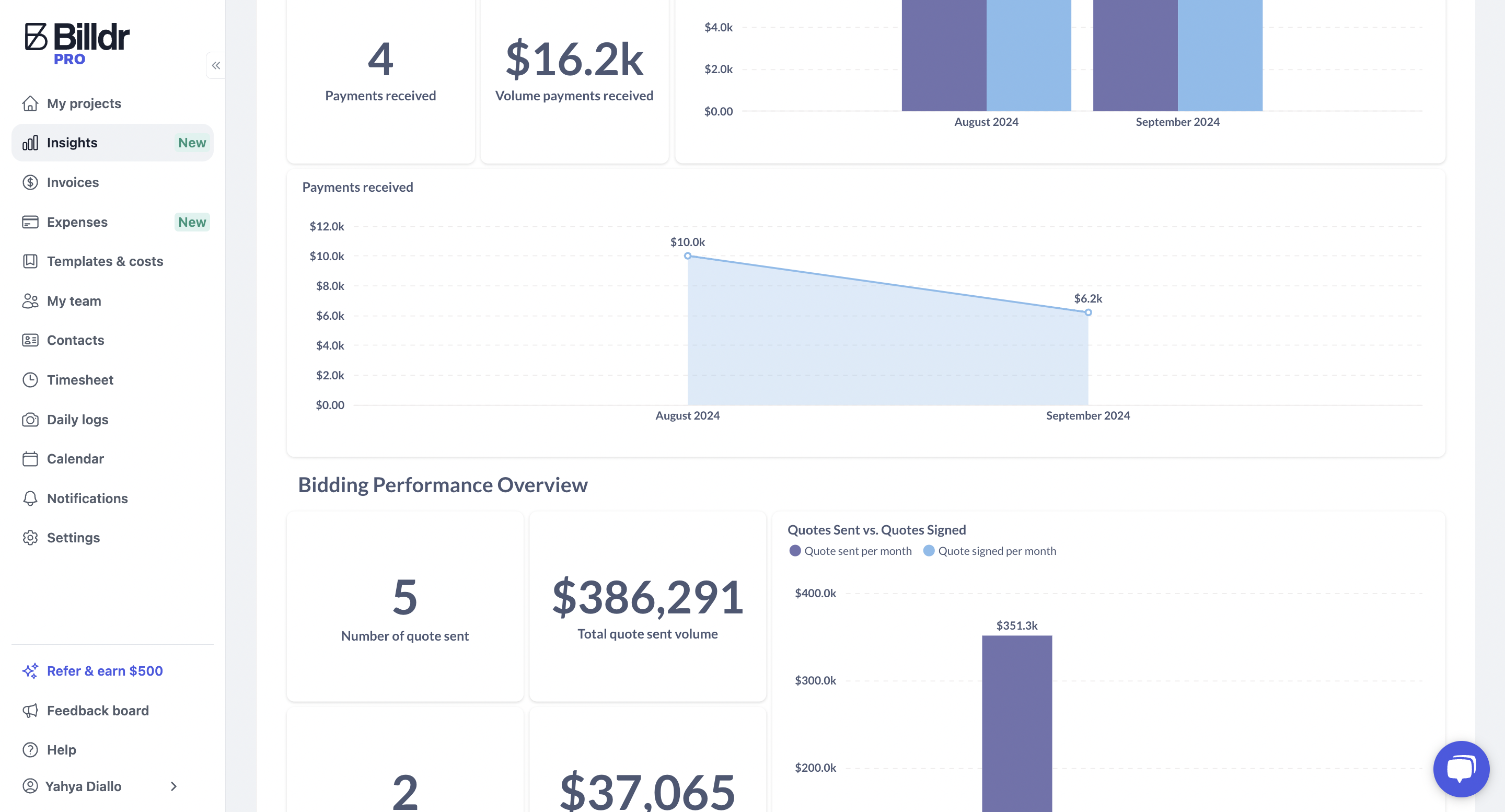Image resolution: width=1505 pixels, height=812 pixels.
Task: Toggle Quote signed per month legend
Action: click(990, 551)
